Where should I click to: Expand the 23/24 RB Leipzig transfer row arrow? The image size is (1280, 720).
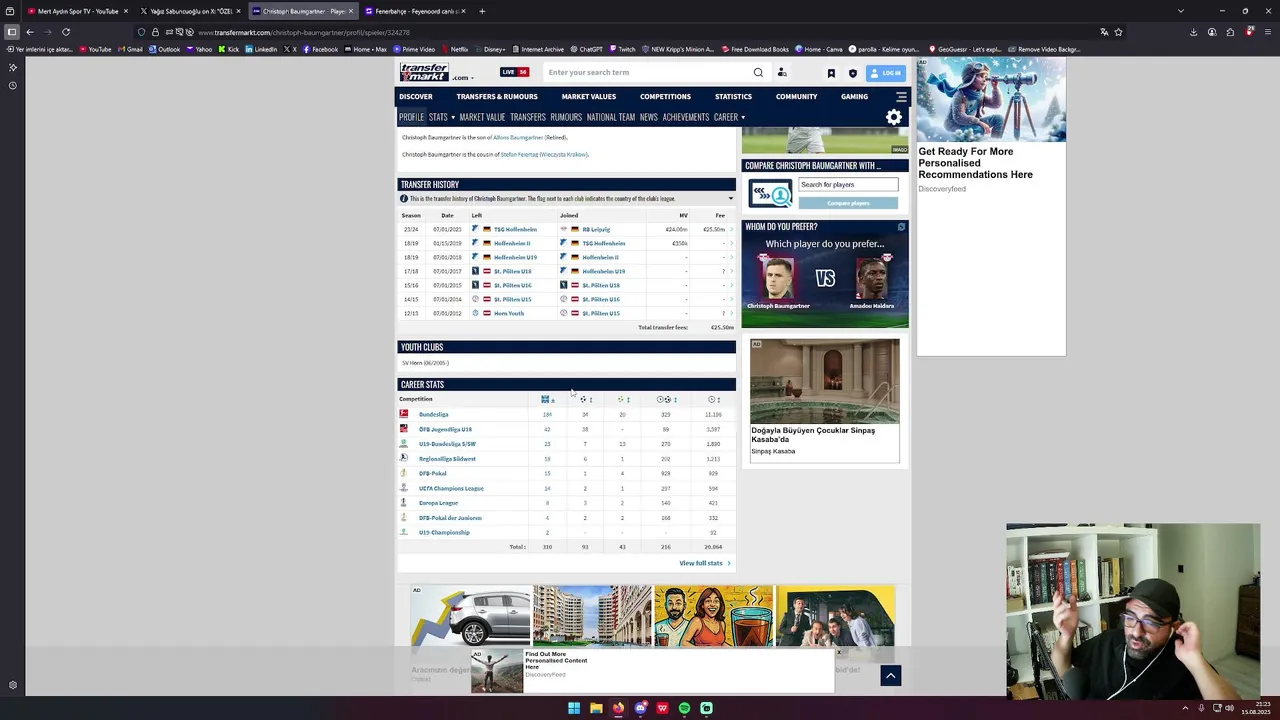[x=731, y=229]
